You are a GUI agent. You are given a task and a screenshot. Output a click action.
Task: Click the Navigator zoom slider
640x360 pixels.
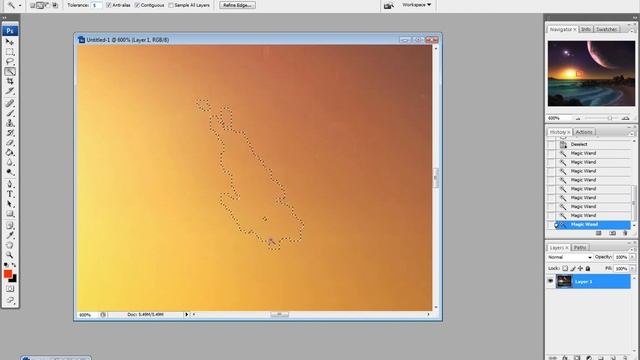pyautogui.click(x=610, y=118)
